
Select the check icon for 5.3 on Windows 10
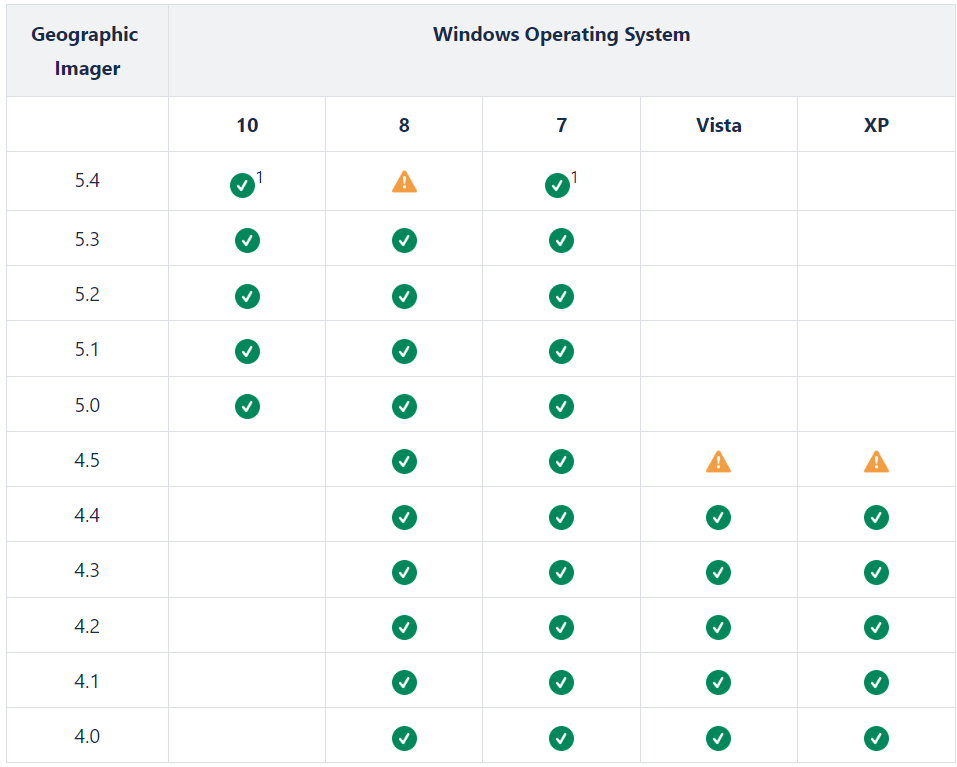point(247,240)
